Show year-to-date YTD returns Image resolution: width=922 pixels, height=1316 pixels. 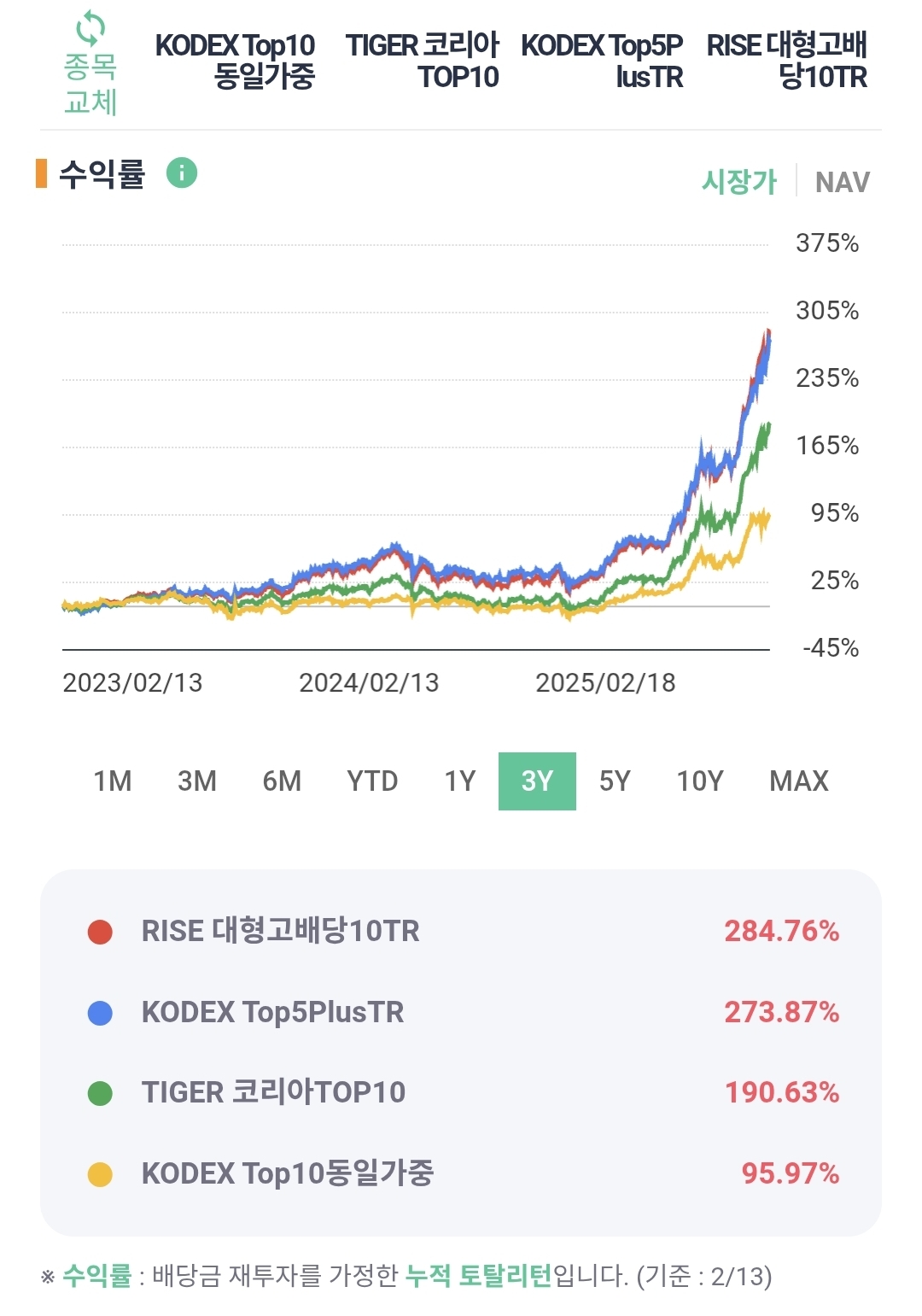(372, 781)
